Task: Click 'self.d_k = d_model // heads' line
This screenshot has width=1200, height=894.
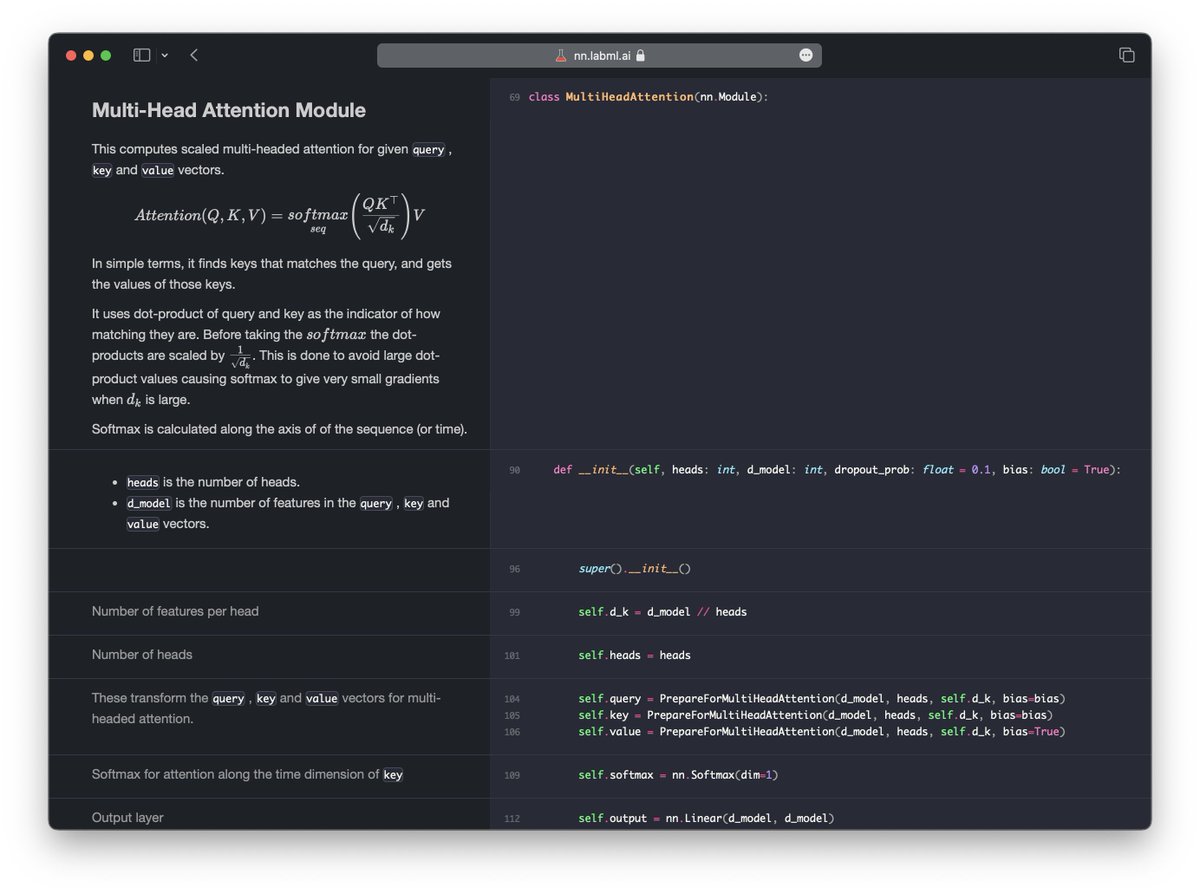Action: (662, 611)
